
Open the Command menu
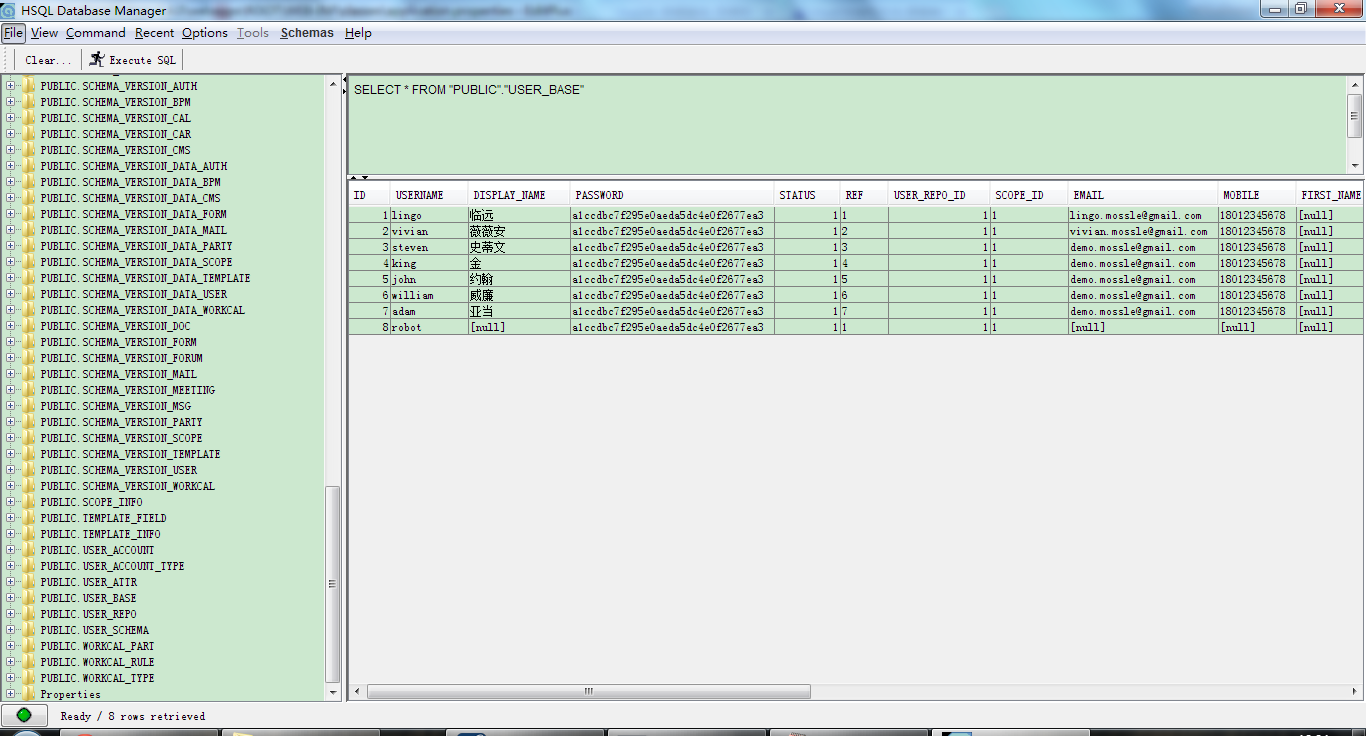(x=96, y=33)
